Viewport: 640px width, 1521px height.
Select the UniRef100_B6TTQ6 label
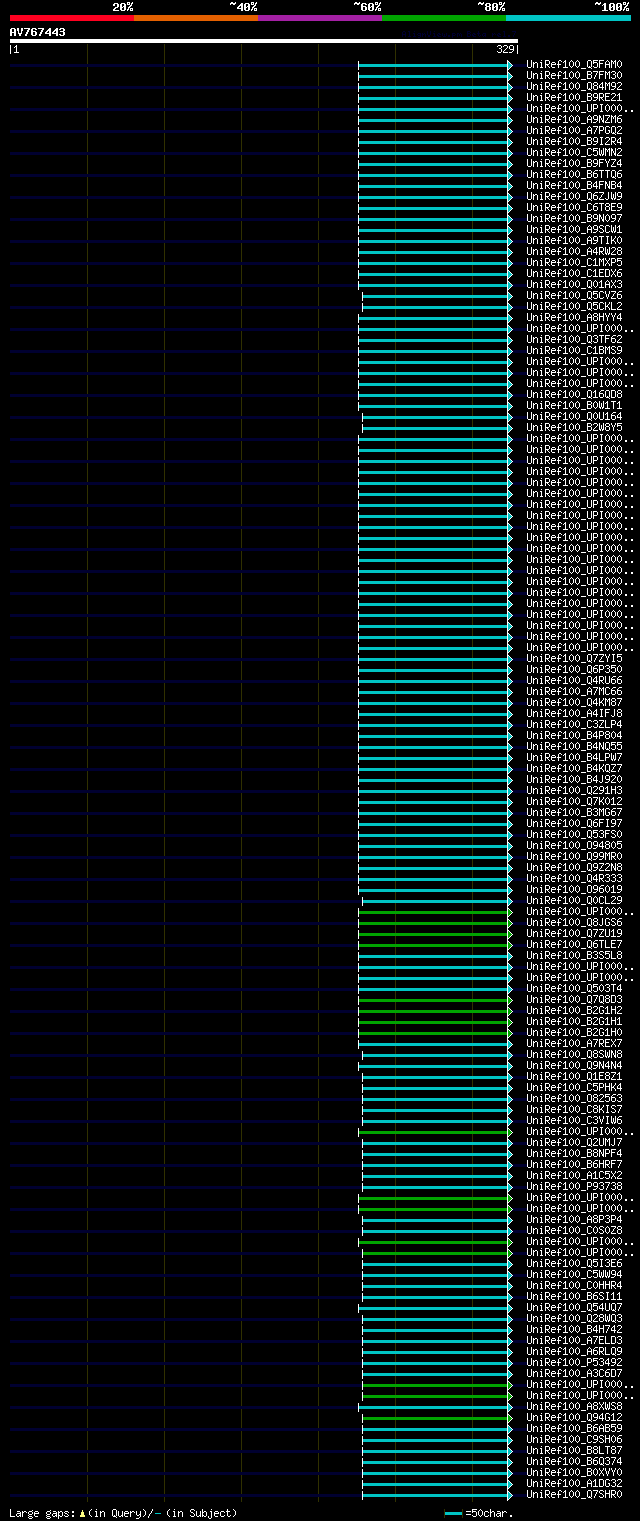pyautogui.click(x=574, y=175)
